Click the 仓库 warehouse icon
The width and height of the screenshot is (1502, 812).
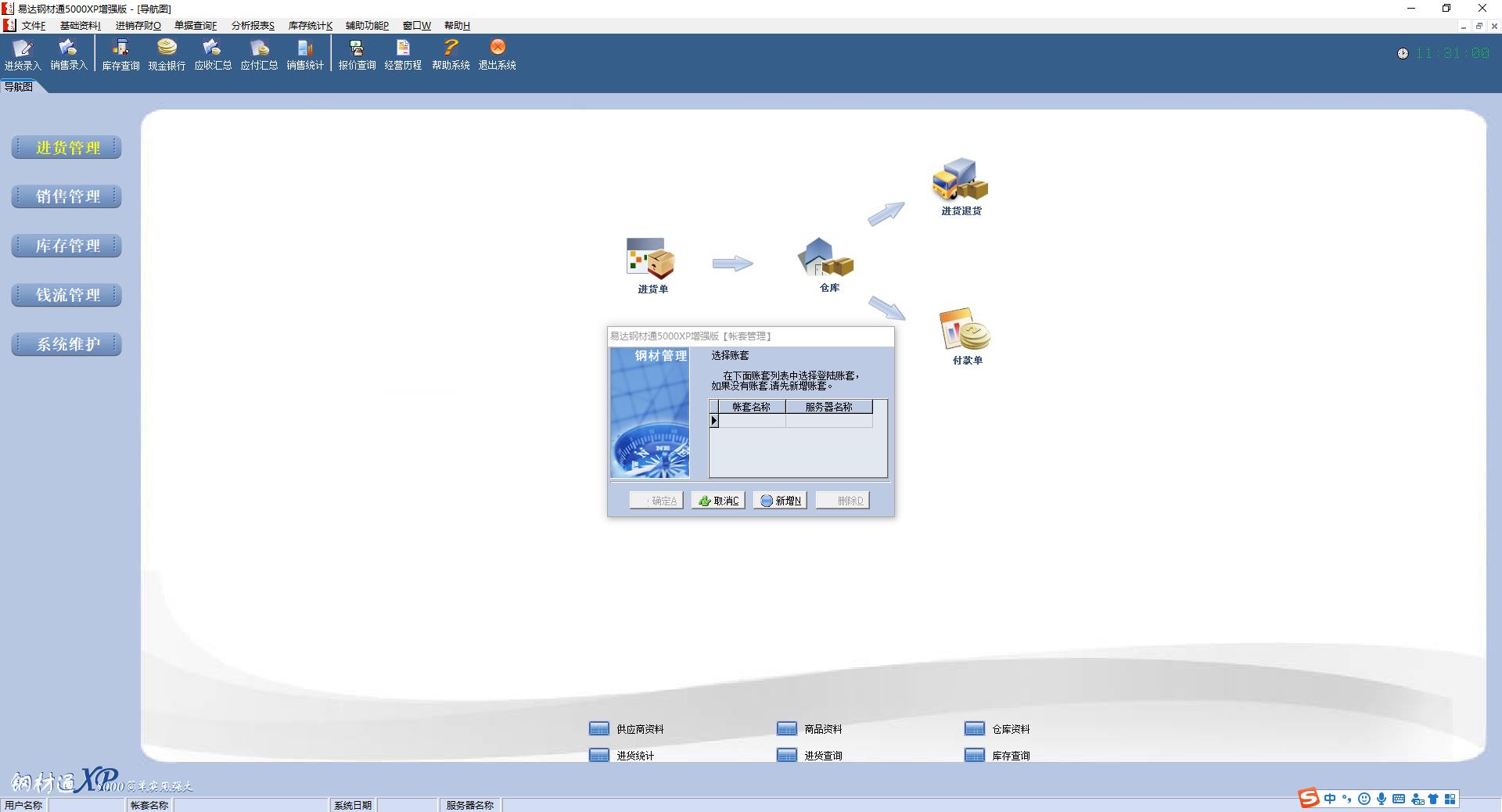(x=826, y=259)
